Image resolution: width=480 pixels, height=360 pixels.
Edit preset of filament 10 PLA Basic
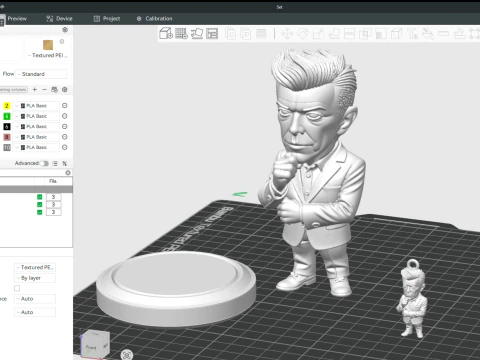(x=65, y=147)
